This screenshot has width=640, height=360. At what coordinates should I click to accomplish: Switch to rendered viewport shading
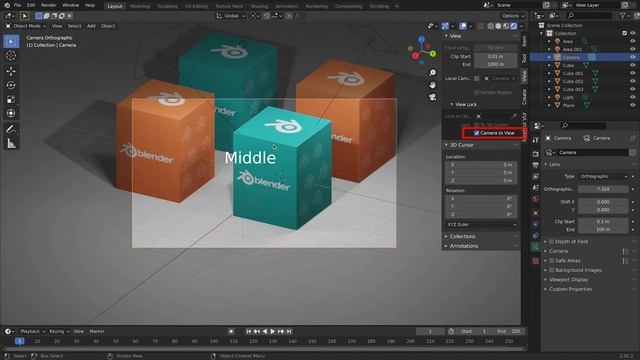(x=514, y=26)
